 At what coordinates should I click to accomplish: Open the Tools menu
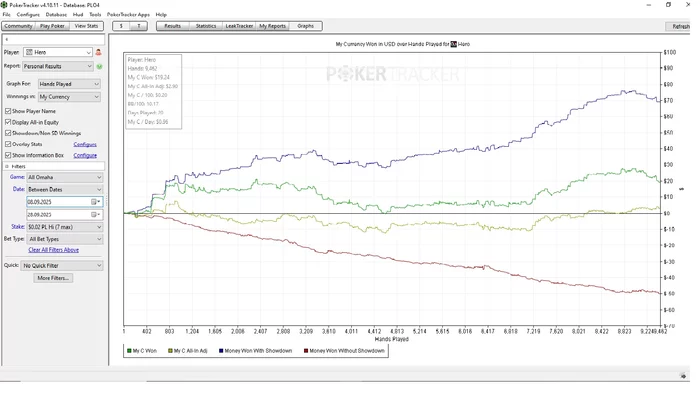pos(95,15)
